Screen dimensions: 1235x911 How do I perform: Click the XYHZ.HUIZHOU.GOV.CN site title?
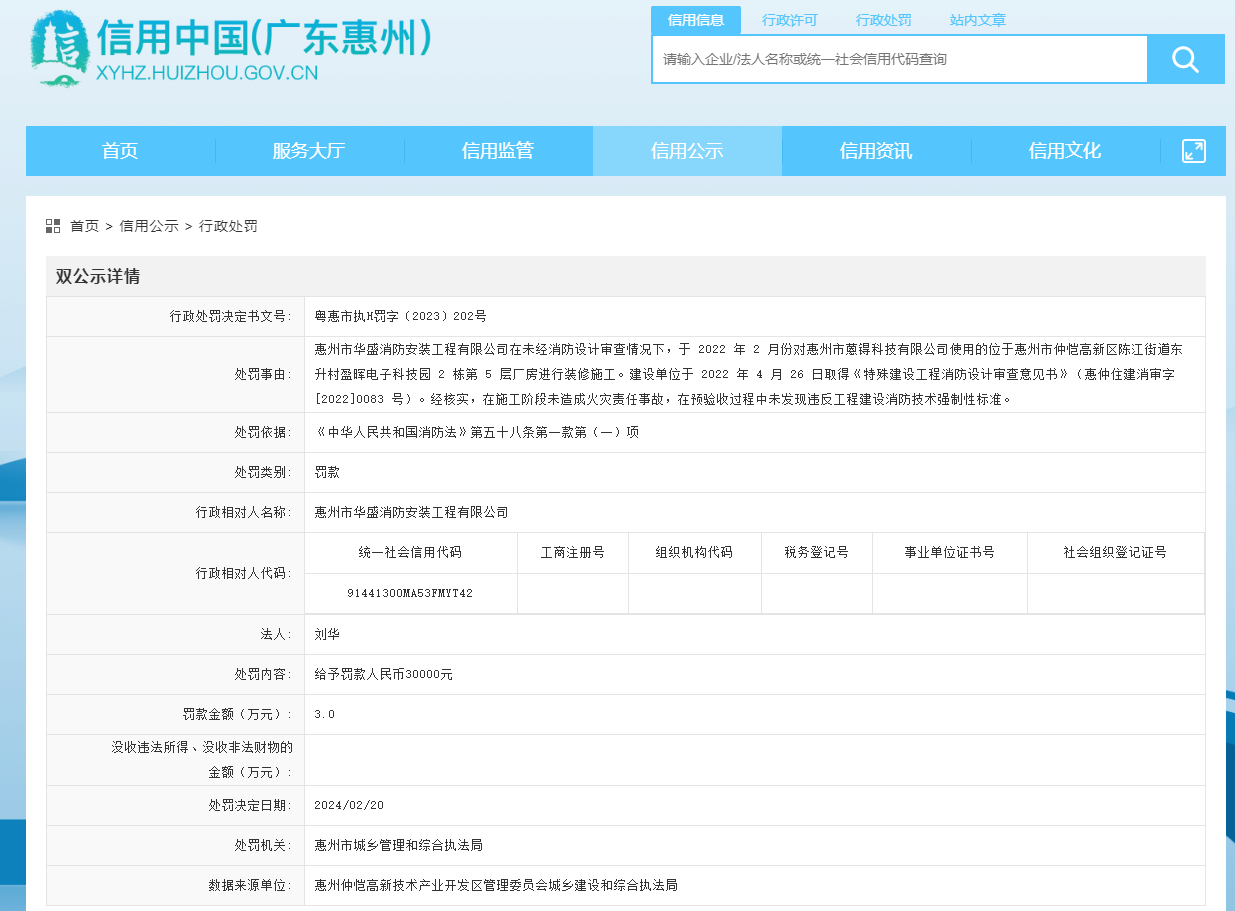(x=207, y=73)
